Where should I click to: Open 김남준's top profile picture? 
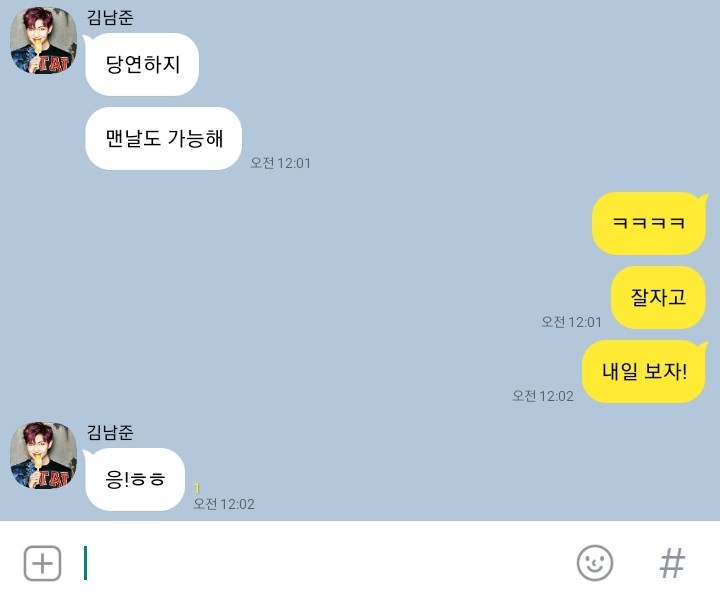(44, 40)
